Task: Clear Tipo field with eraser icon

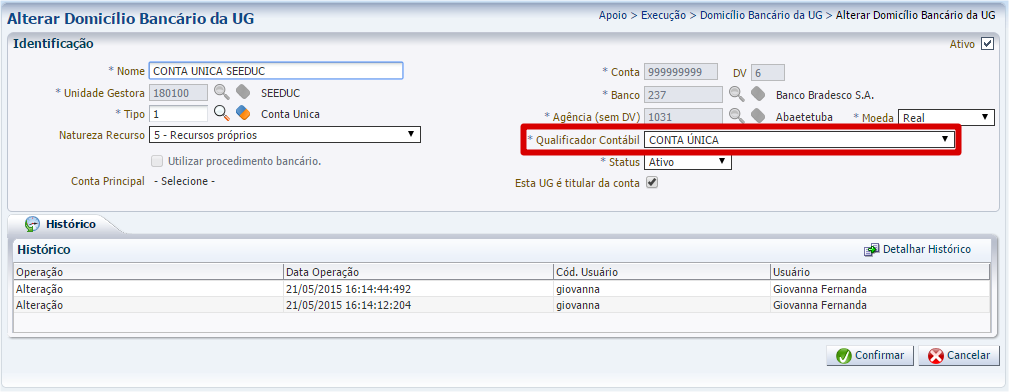Action: (243, 113)
